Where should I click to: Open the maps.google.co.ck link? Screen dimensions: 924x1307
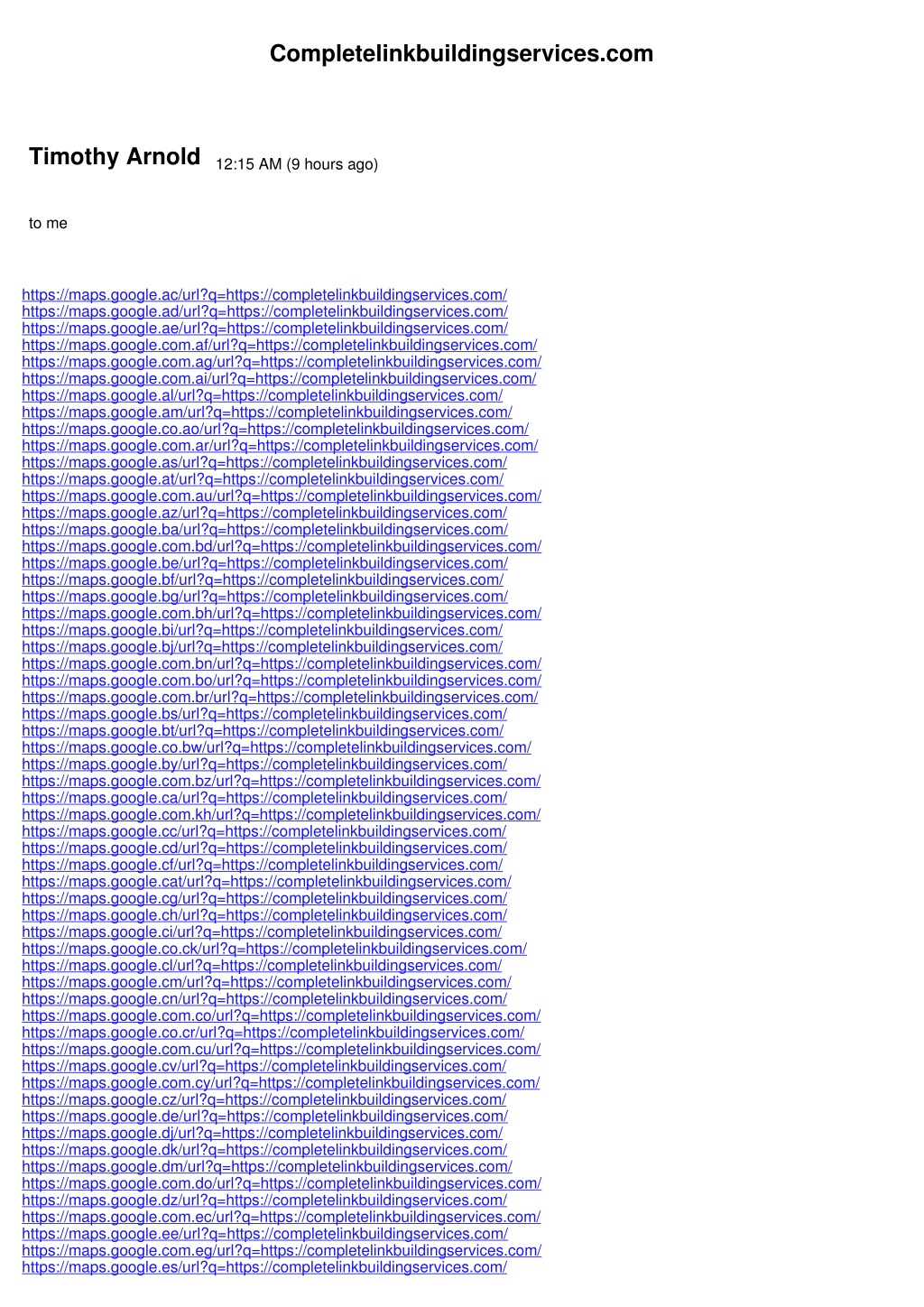pos(274,949)
